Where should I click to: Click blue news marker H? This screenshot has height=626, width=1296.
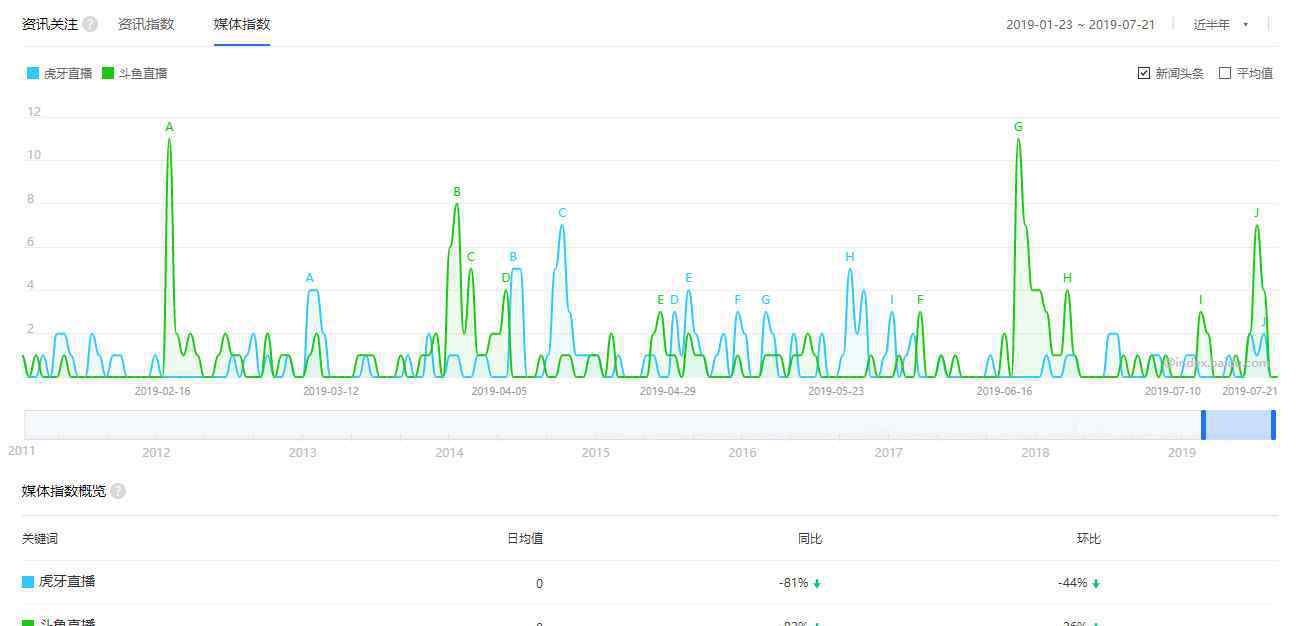[850, 257]
